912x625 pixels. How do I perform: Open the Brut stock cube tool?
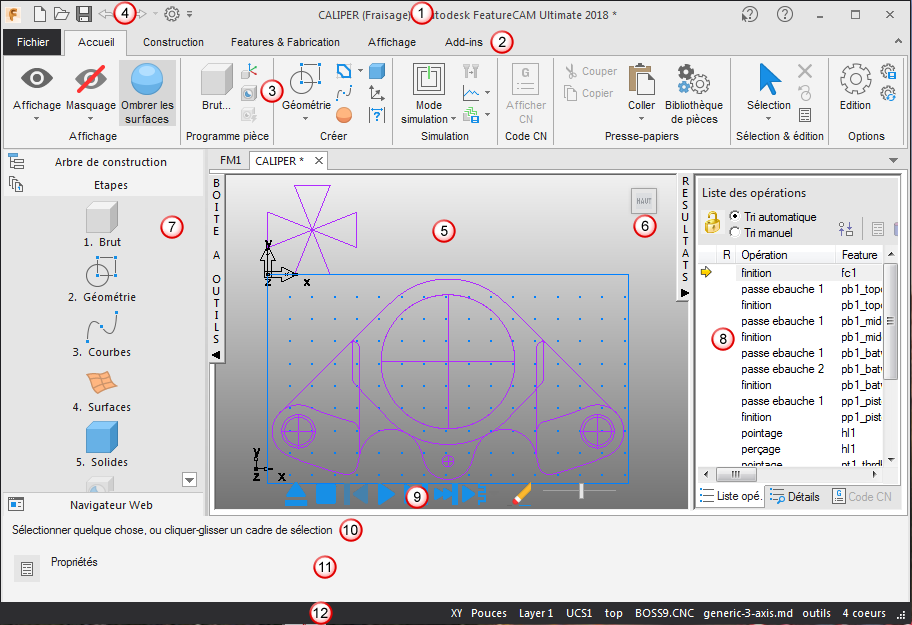216,80
